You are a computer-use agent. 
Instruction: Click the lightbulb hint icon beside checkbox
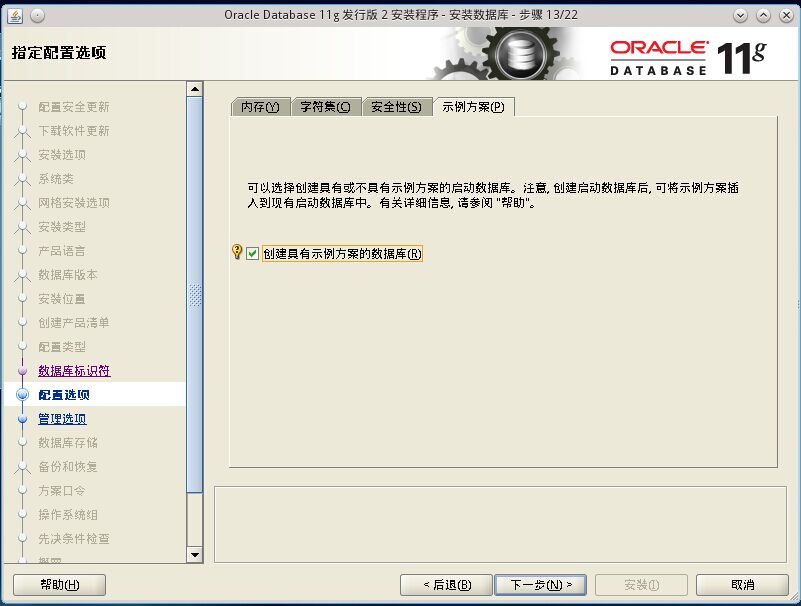tap(237, 251)
